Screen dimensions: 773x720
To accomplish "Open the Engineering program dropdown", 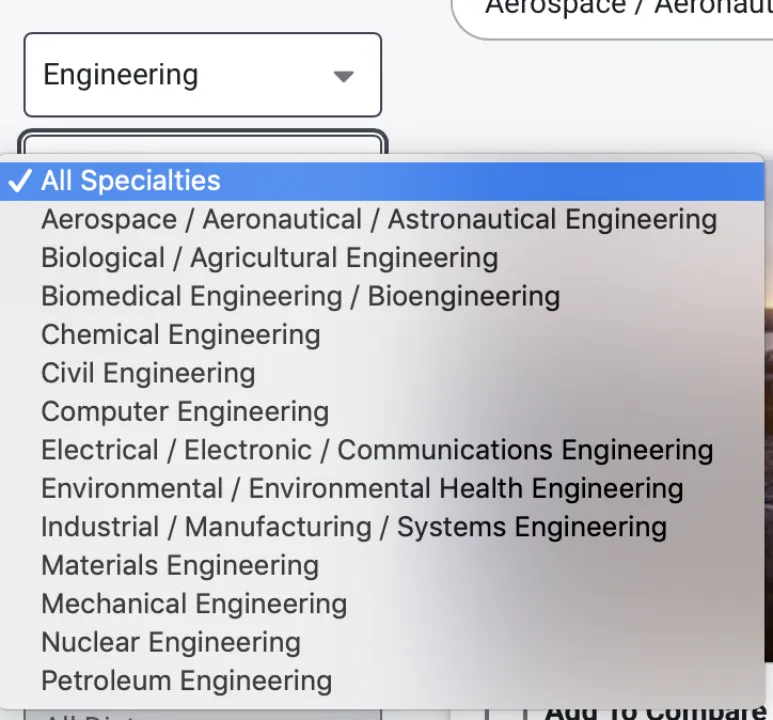I will coord(203,75).
